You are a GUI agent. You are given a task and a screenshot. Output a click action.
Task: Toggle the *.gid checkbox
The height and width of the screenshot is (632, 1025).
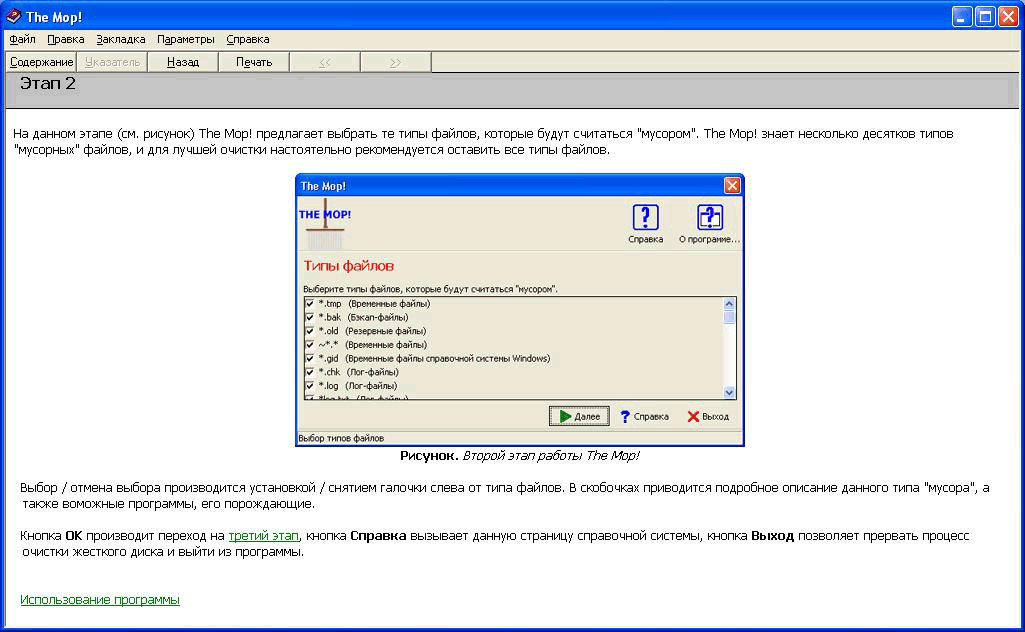click(x=310, y=358)
